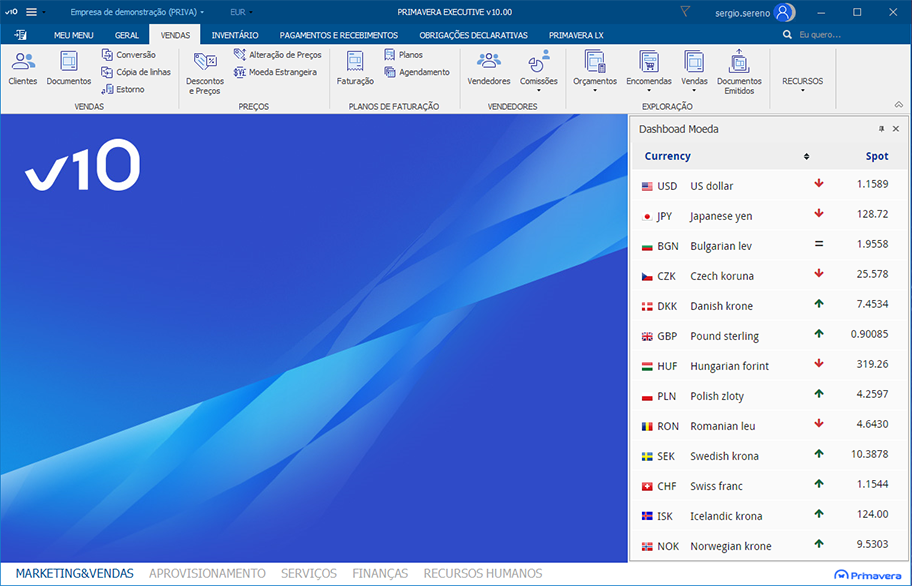Select the Norwegian krone row
Viewport: 912px width, 586px height.
tap(769, 546)
